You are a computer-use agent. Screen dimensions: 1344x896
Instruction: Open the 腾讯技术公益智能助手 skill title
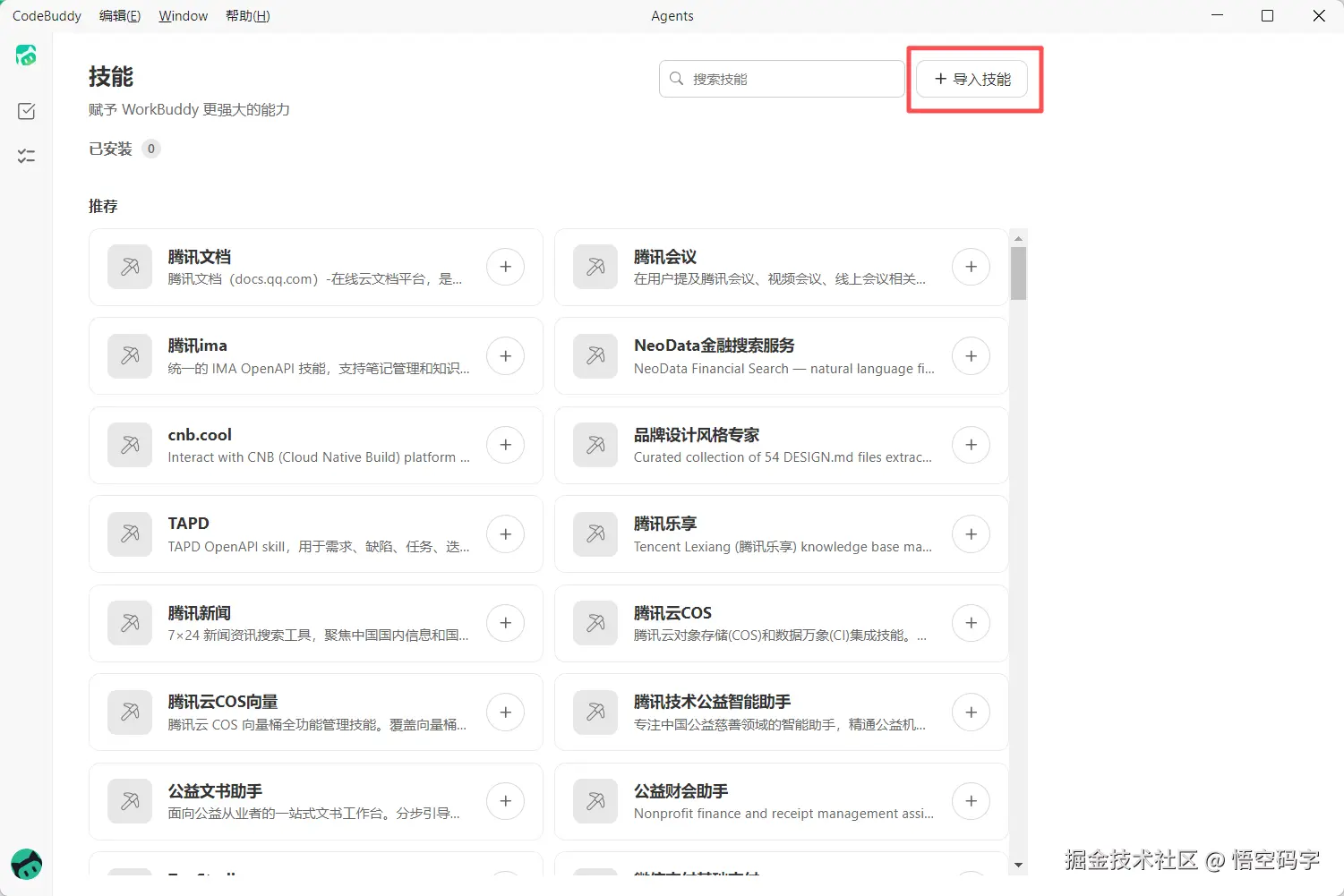tap(712, 702)
